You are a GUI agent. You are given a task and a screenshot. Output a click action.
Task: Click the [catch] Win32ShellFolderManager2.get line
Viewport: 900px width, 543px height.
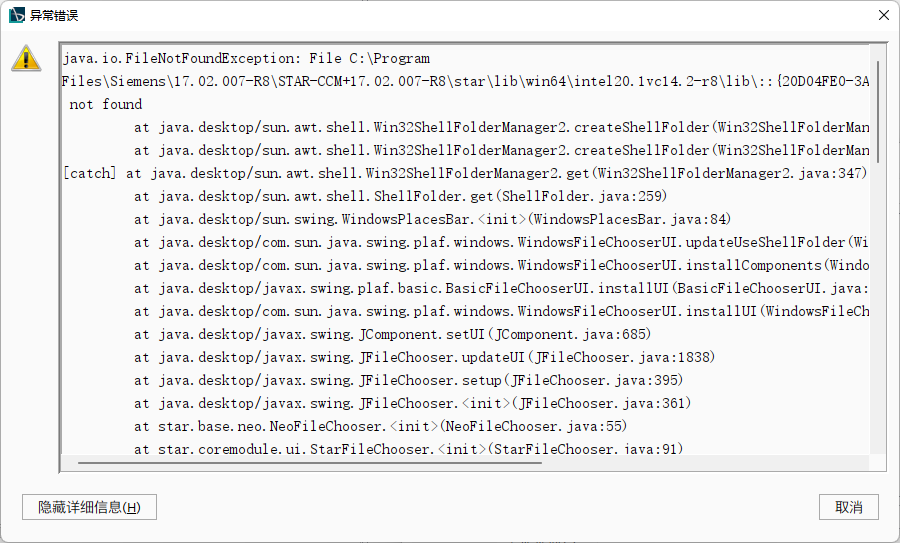click(x=465, y=173)
